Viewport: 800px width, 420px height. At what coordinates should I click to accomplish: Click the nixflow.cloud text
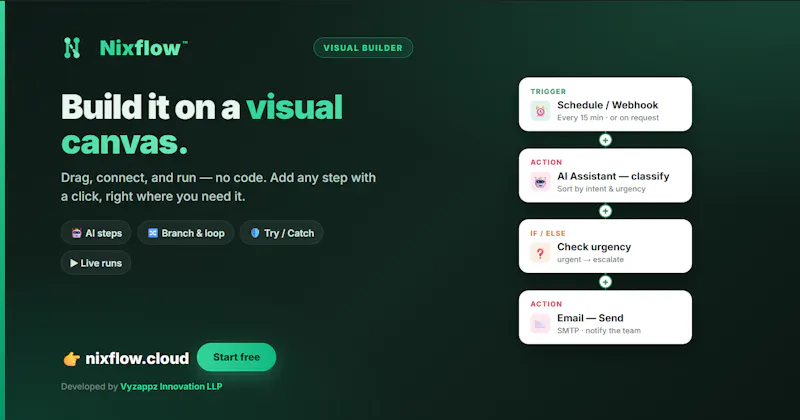137,358
